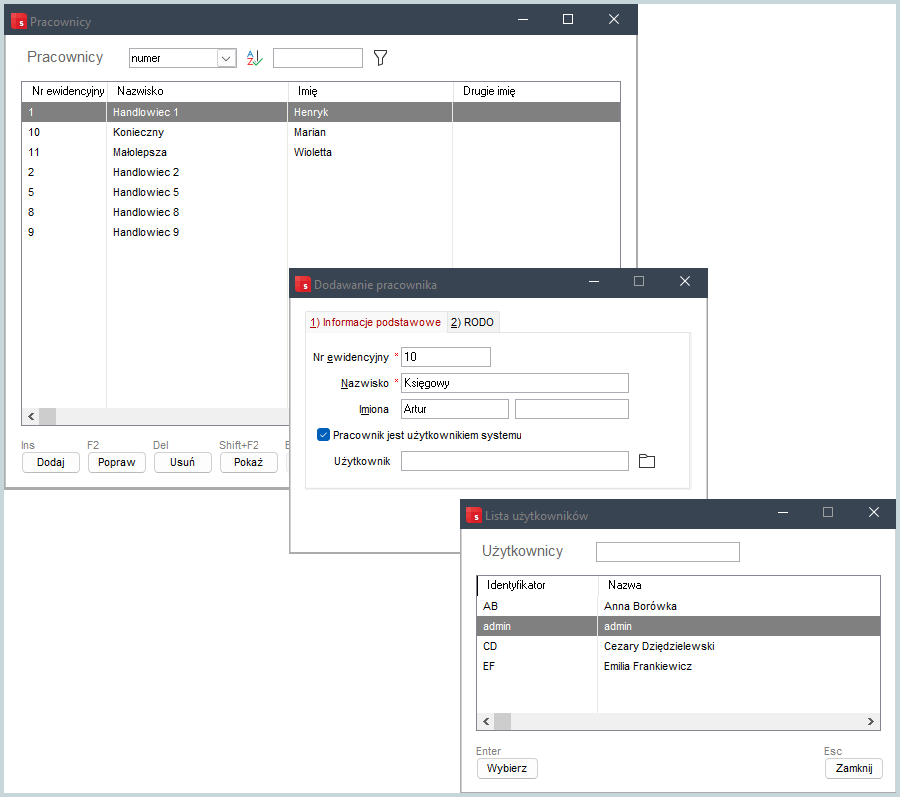This screenshot has height=797, width=900.
Task: Switch to '1) Informacje podstawowe' tab
Action: [375, 322]
